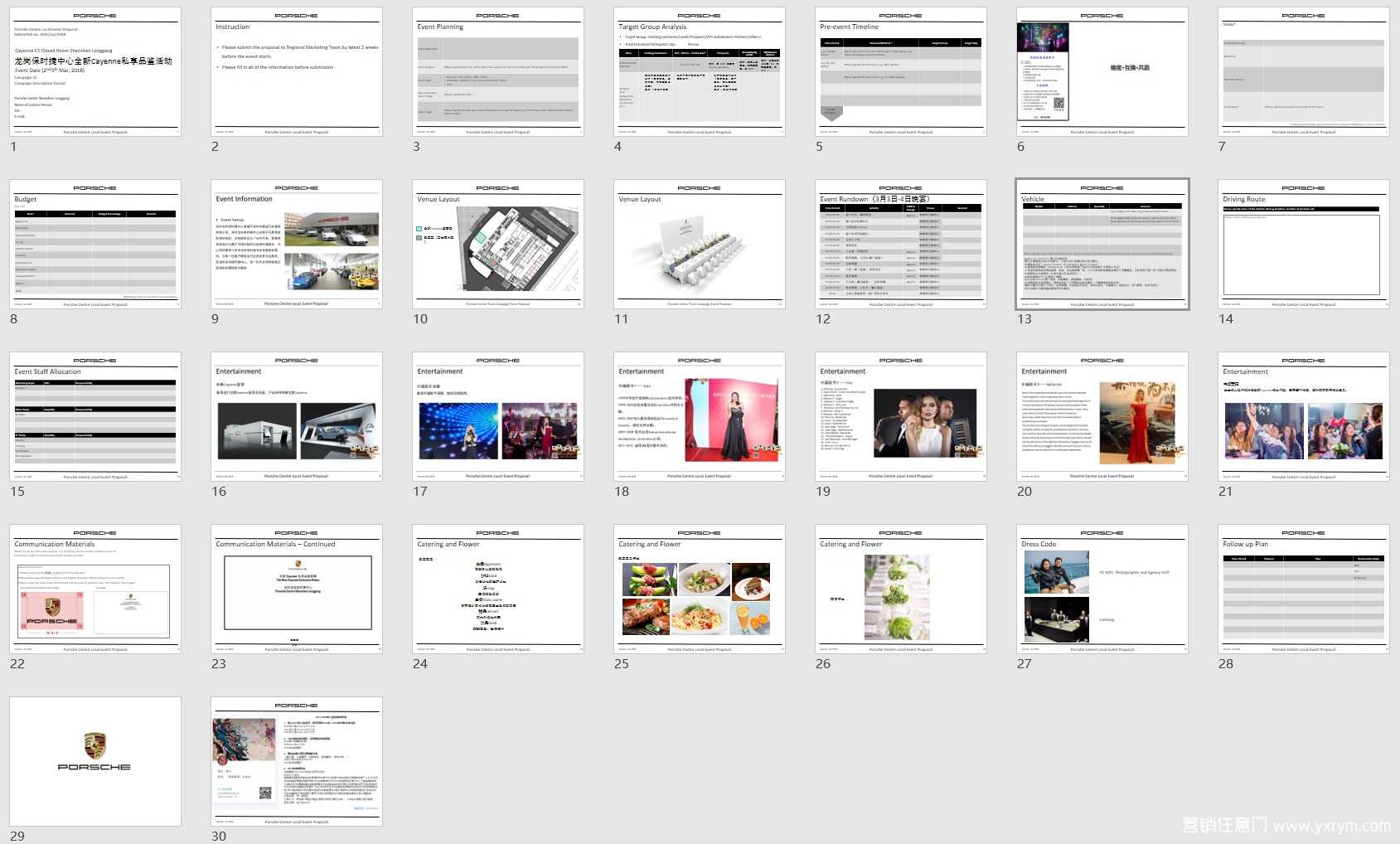This screenshot has height=844, width=1400.
Task: Select slide 1 cover thumbnail
Action: click(x=95, y=72)
